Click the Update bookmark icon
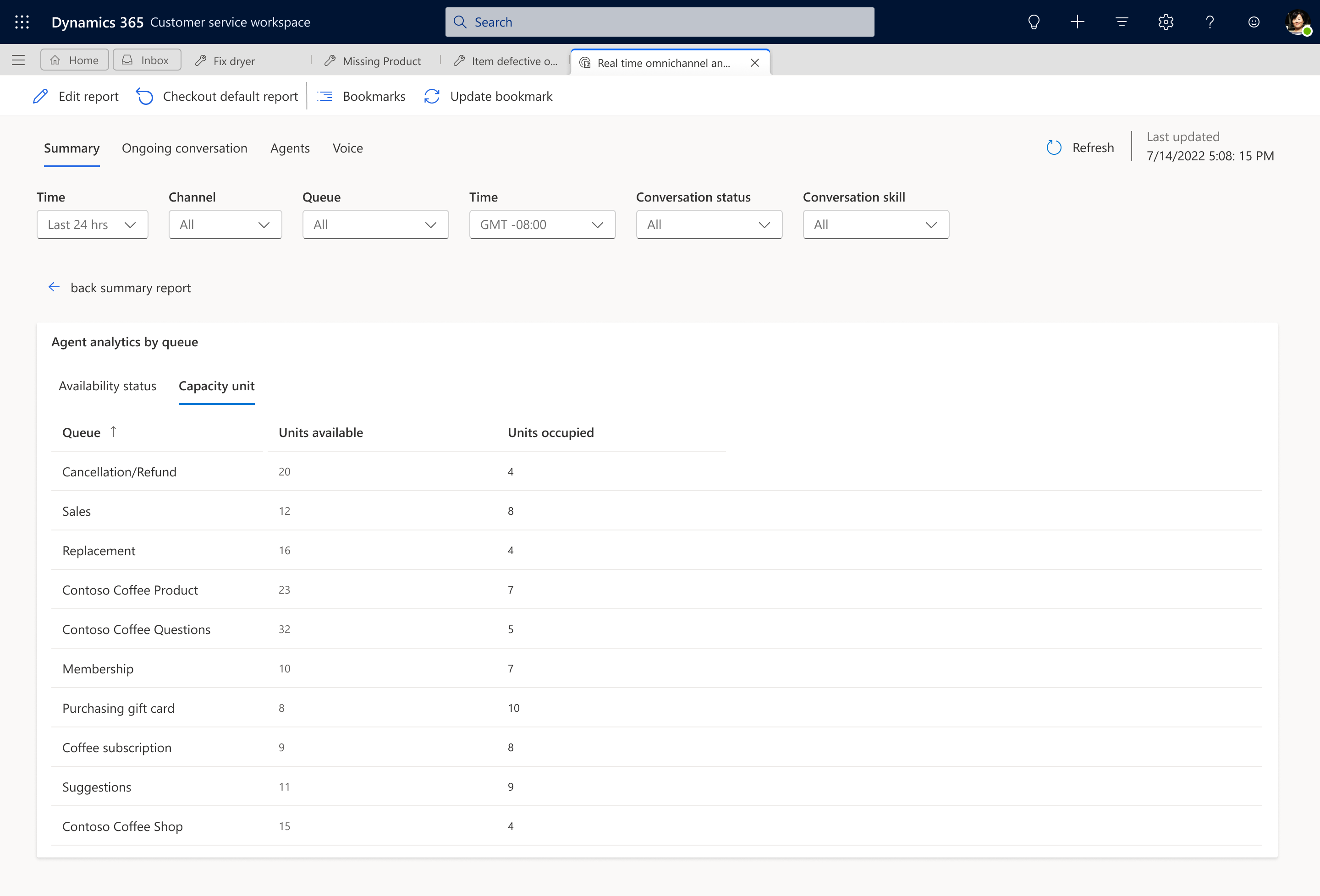Image resolution: width=1320 pixels, height=896 pixels. click(x=432, y=96)
